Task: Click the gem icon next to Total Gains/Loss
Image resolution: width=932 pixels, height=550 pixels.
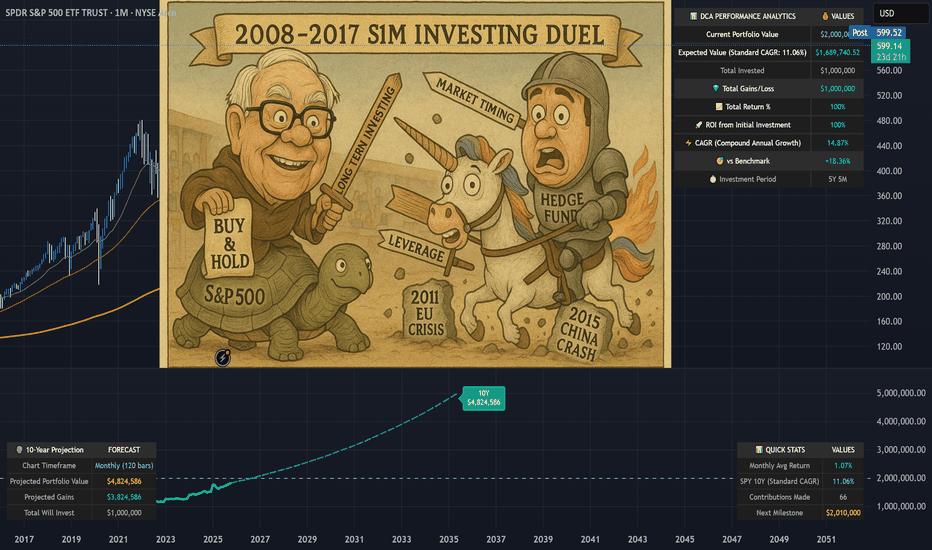Action: click(716, 88)
